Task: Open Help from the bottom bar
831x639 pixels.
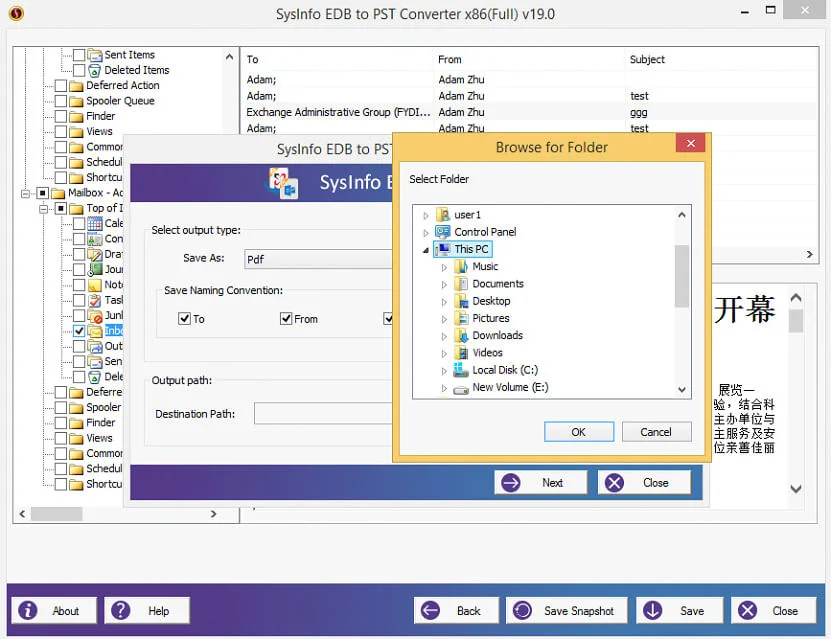Action: 147,611
